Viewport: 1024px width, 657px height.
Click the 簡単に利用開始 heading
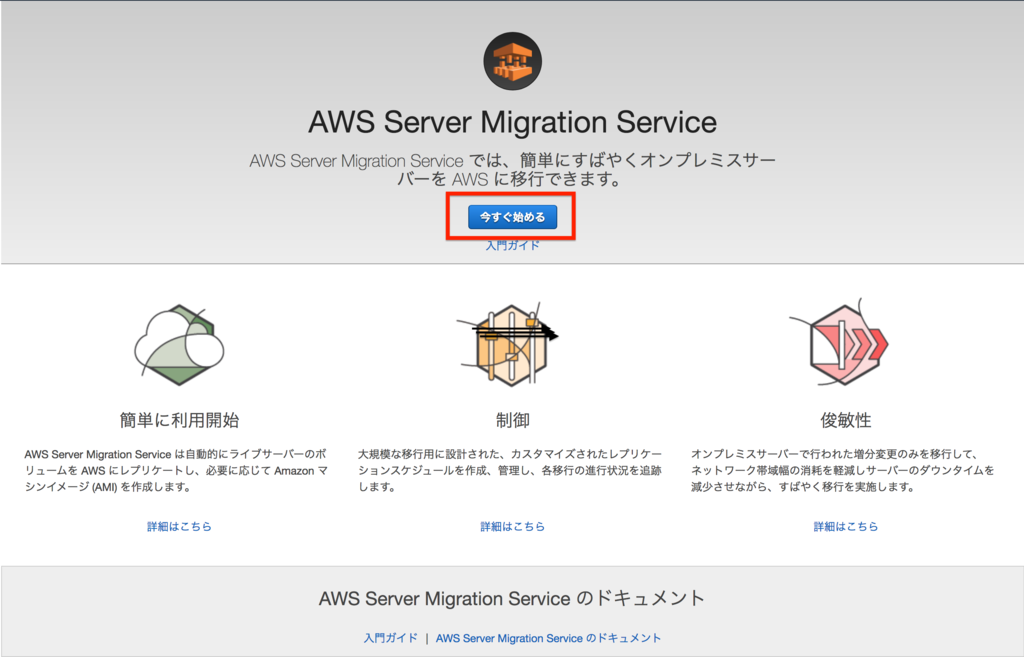pos(179,420)
